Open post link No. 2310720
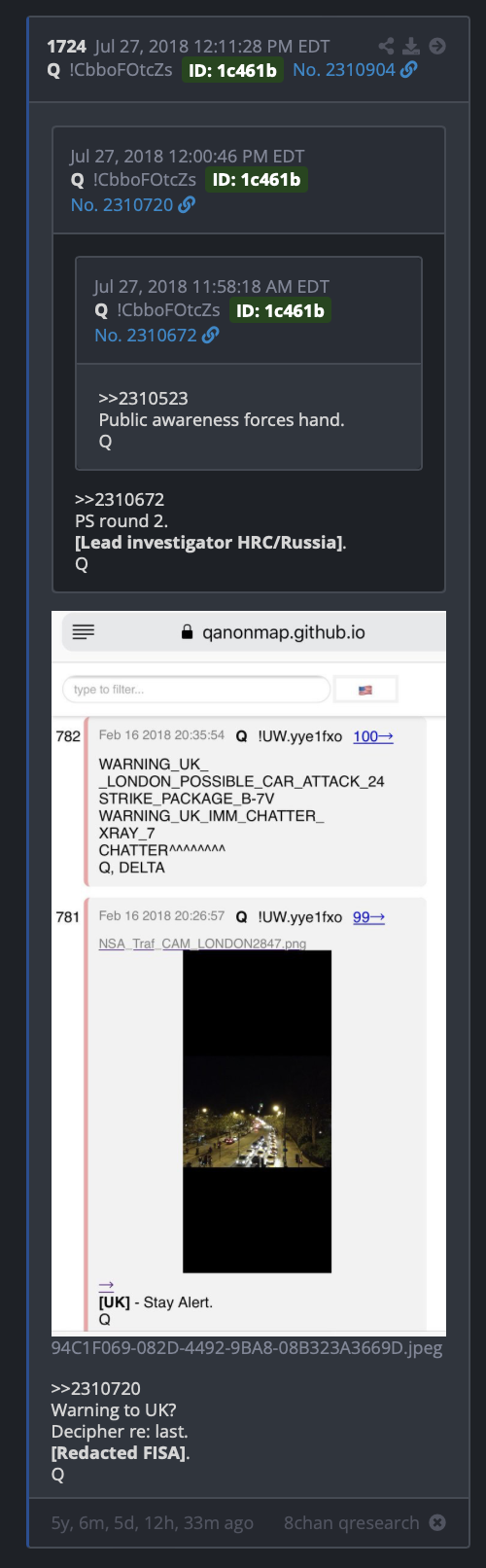This screenshot has width=486, height=1568. point(121,204)
